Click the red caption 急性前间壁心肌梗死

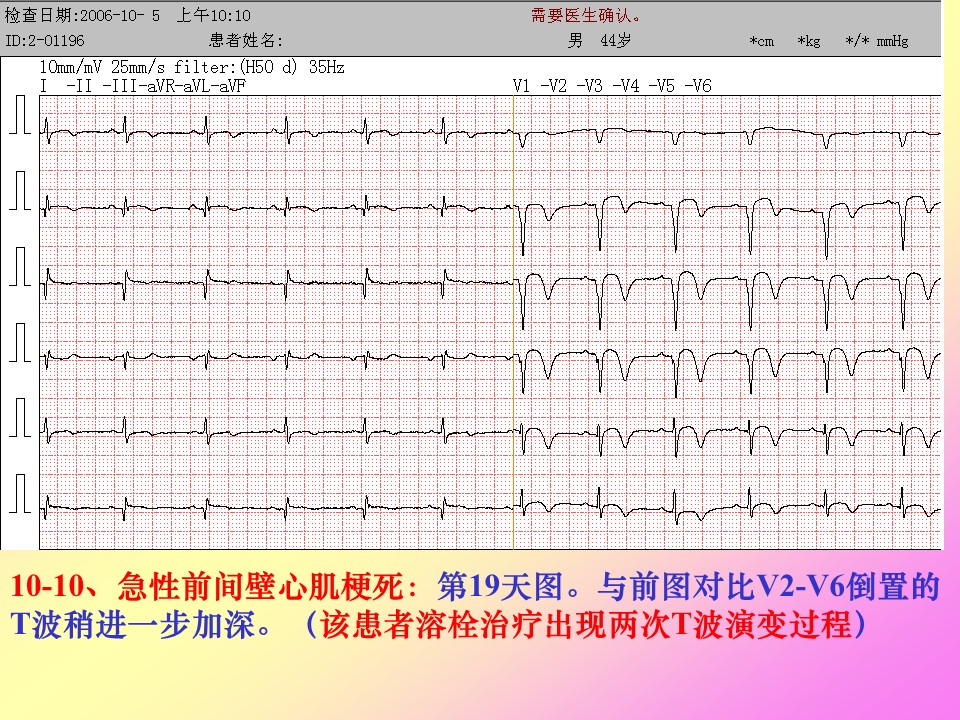tap(260, 586)
